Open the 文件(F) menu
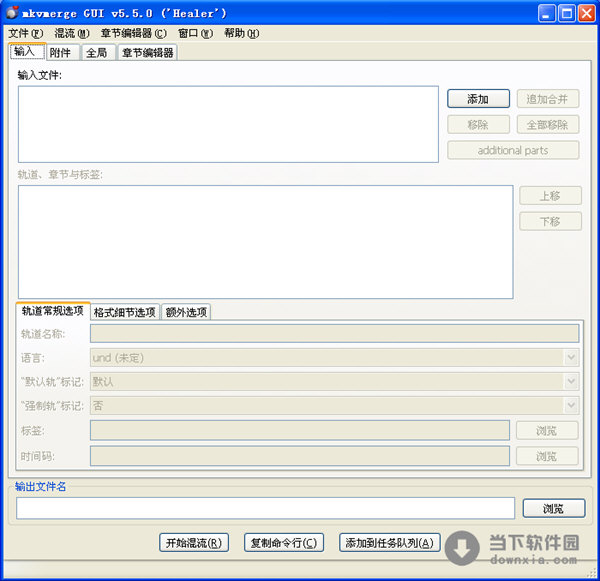Viewport: 600px width, 581px height. point(26,34)
